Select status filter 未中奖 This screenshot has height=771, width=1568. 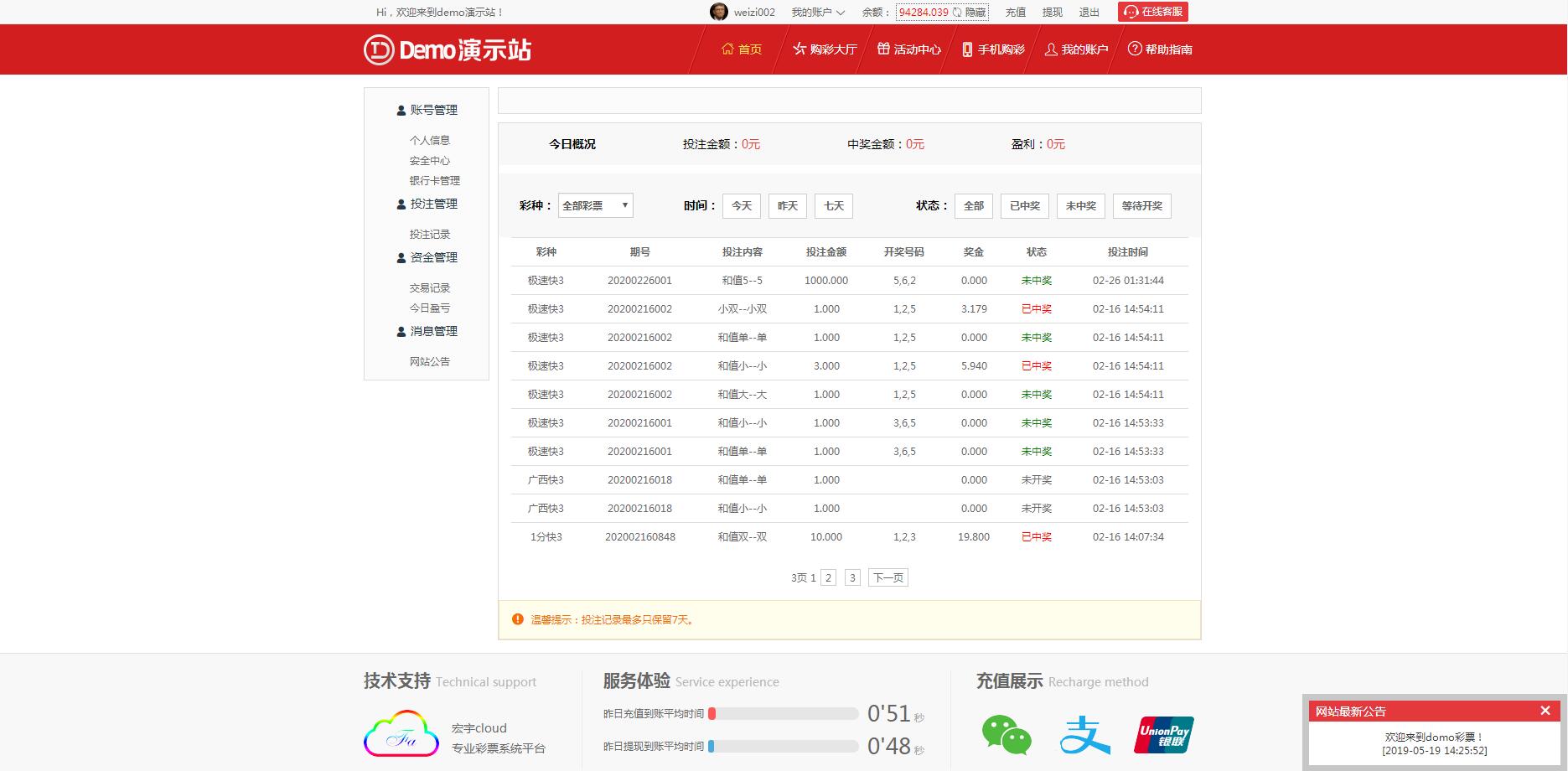1081,206
